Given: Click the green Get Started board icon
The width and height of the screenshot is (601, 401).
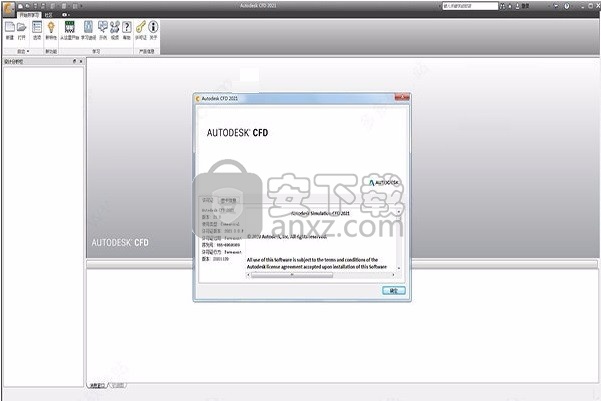Looking at the screenshot, I should pyautogui.click(x=69, y=27).
